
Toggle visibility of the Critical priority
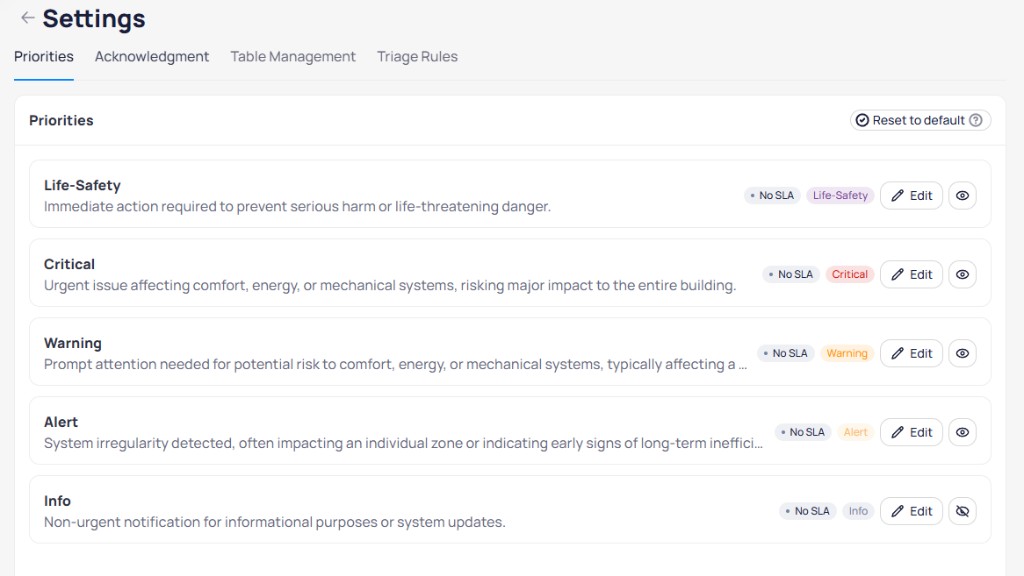[x=963, y=274]
